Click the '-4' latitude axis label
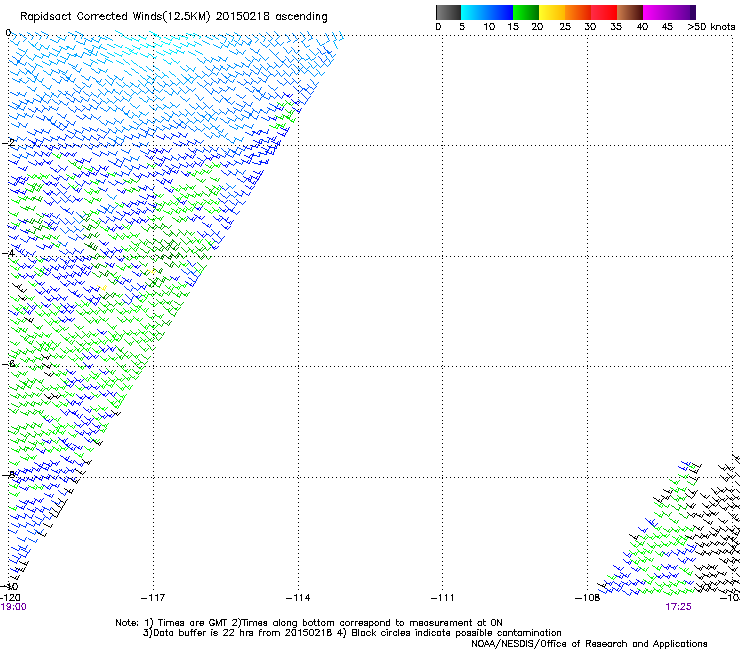Screen dimensions: 740x650 8,253
